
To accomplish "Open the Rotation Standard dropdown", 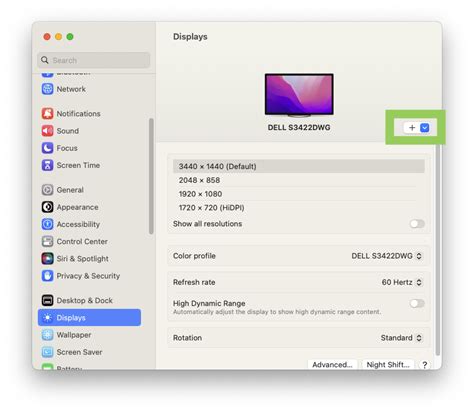I will click(x=402, y=338).
